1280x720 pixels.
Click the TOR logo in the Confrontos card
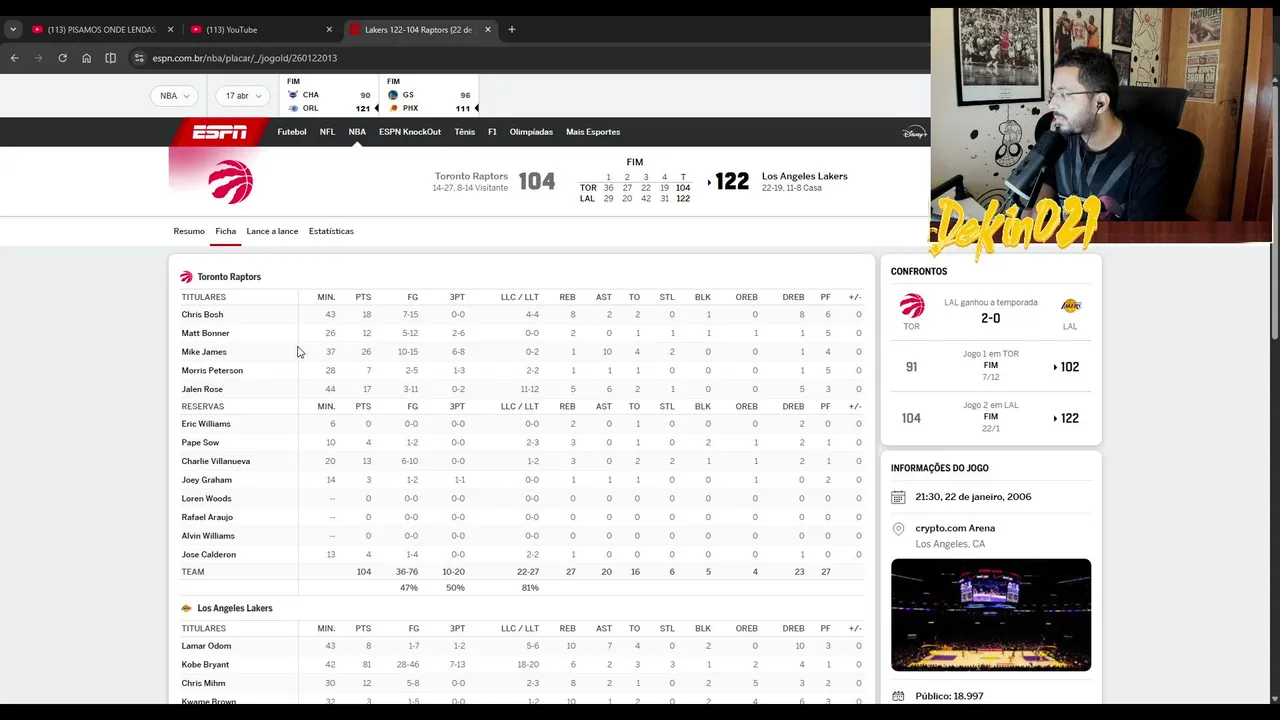(912, 306)
